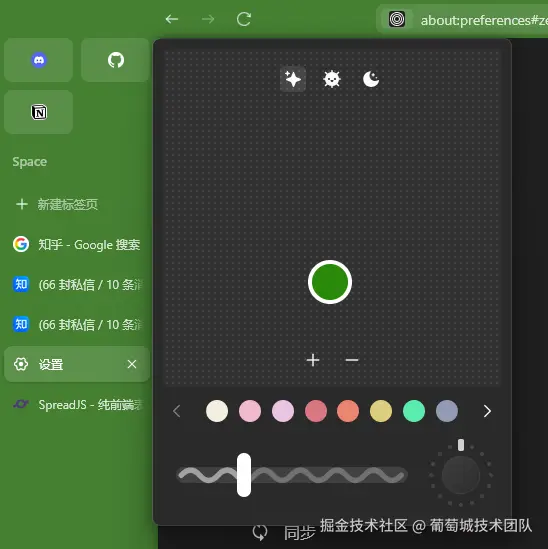This screenshot has width=548, height=549.
Task: Click the site identity icon in the address bar
Action: point(397,19)
